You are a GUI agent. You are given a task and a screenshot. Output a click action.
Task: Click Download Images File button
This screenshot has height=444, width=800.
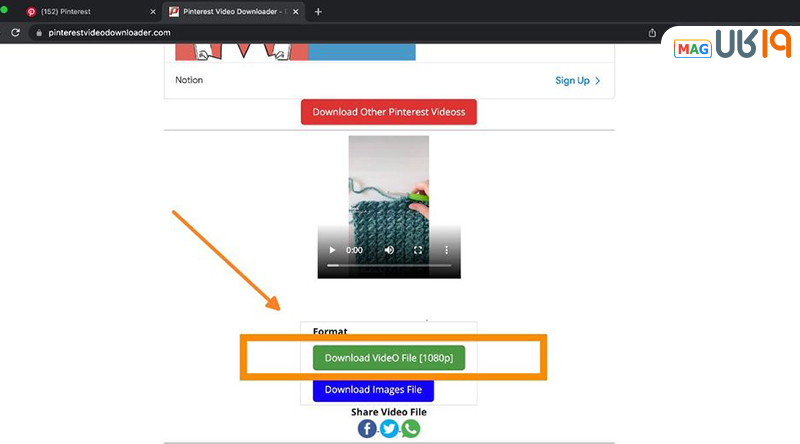point(373,389)
